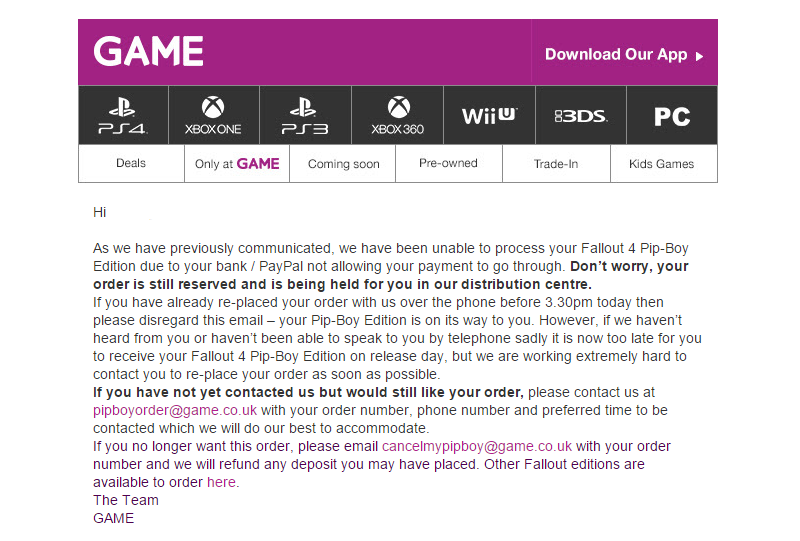Screen dimensions: 800x541
Task: Select the Xbox One platform icon
Action: click(214, 115)
